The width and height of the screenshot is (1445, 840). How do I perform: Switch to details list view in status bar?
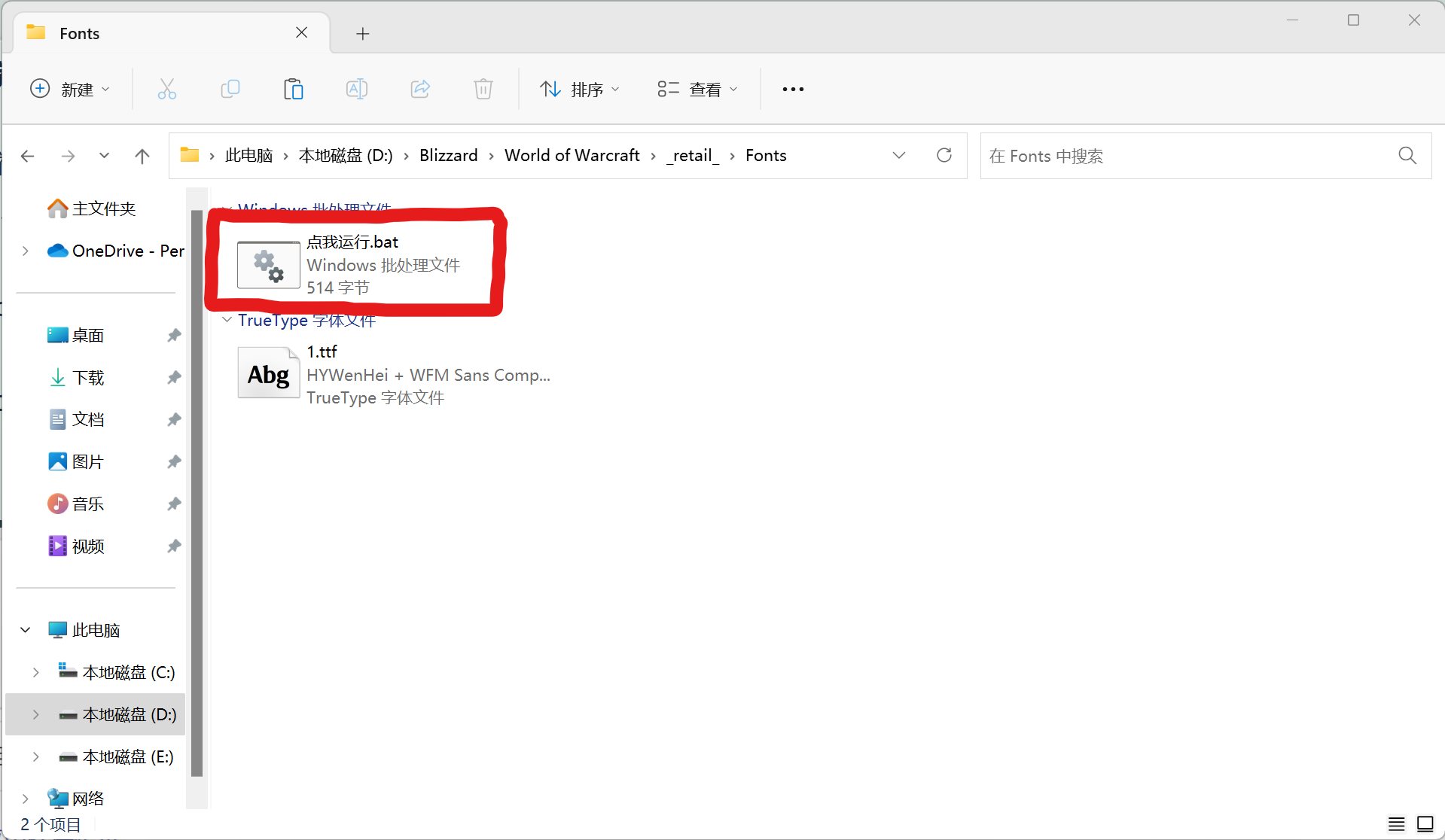tap(1396, 824)
